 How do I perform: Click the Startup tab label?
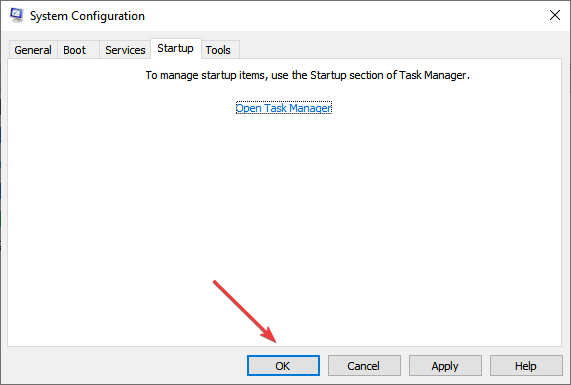tap(176, 48)
